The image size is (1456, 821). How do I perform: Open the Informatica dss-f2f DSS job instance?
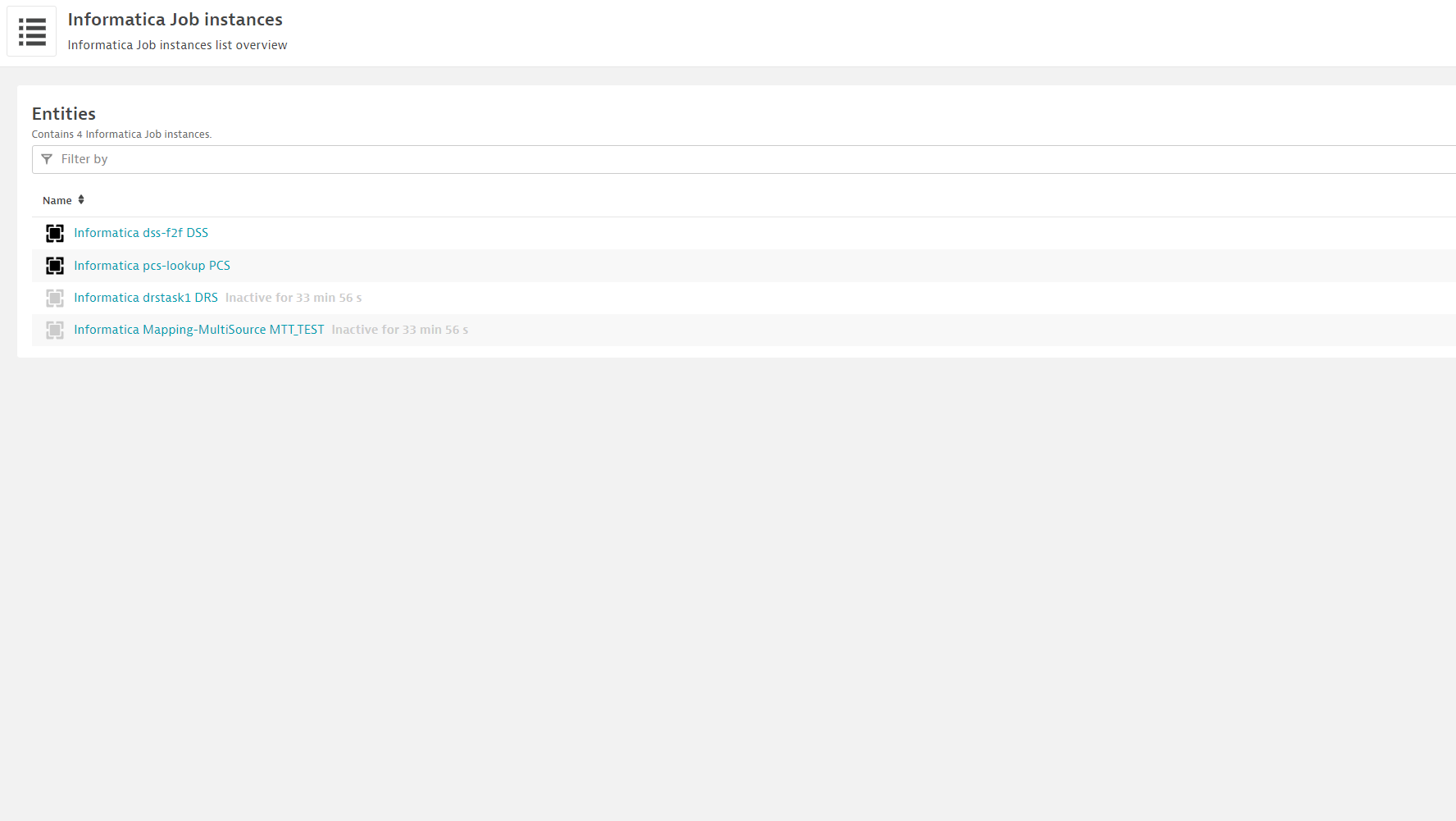point(141,233)
